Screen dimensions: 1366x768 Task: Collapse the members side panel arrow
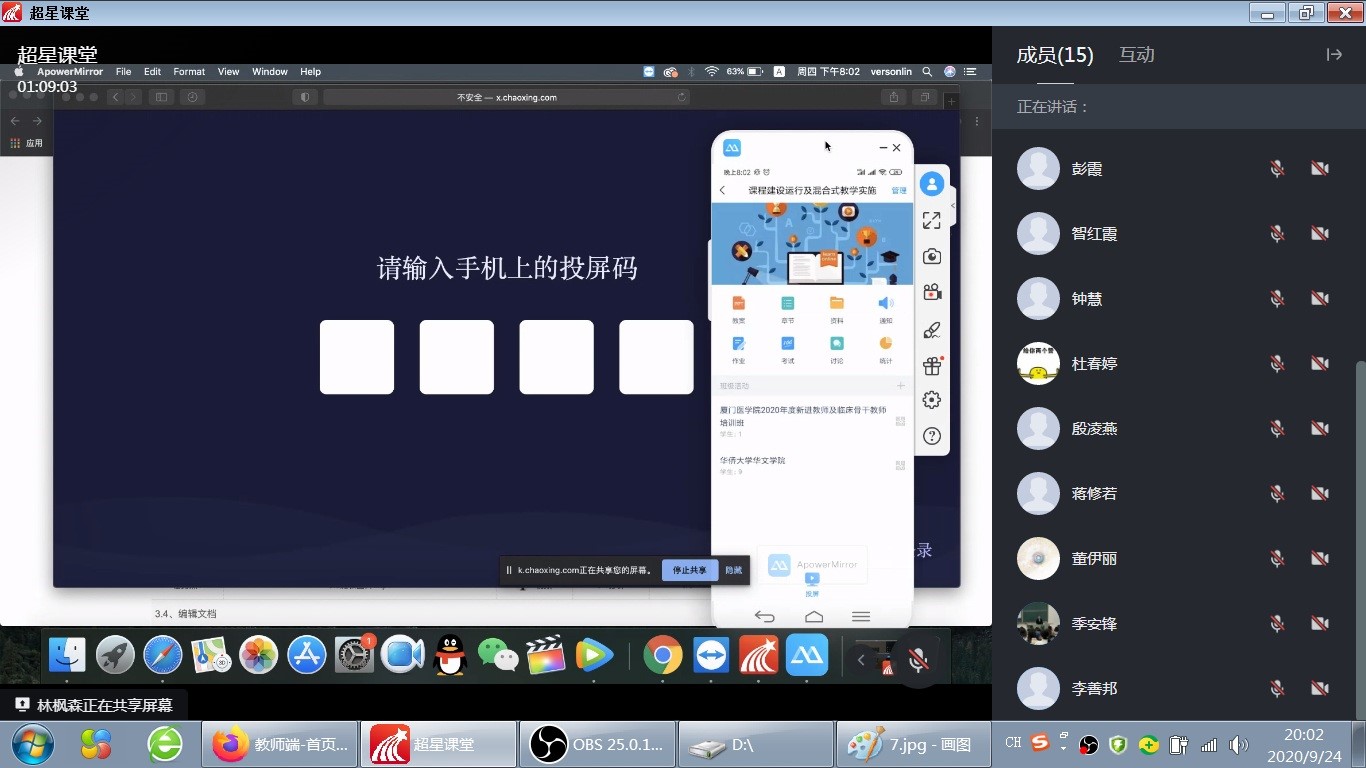(1334, 55)
